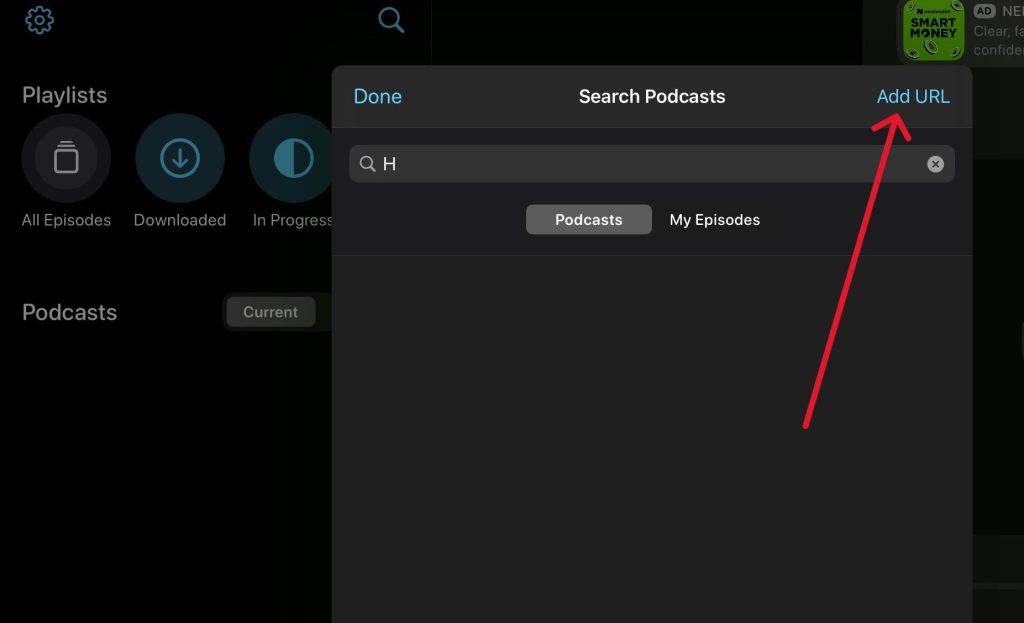
Task: Tap the magnifier icon above Playlists
Action: 391,20
